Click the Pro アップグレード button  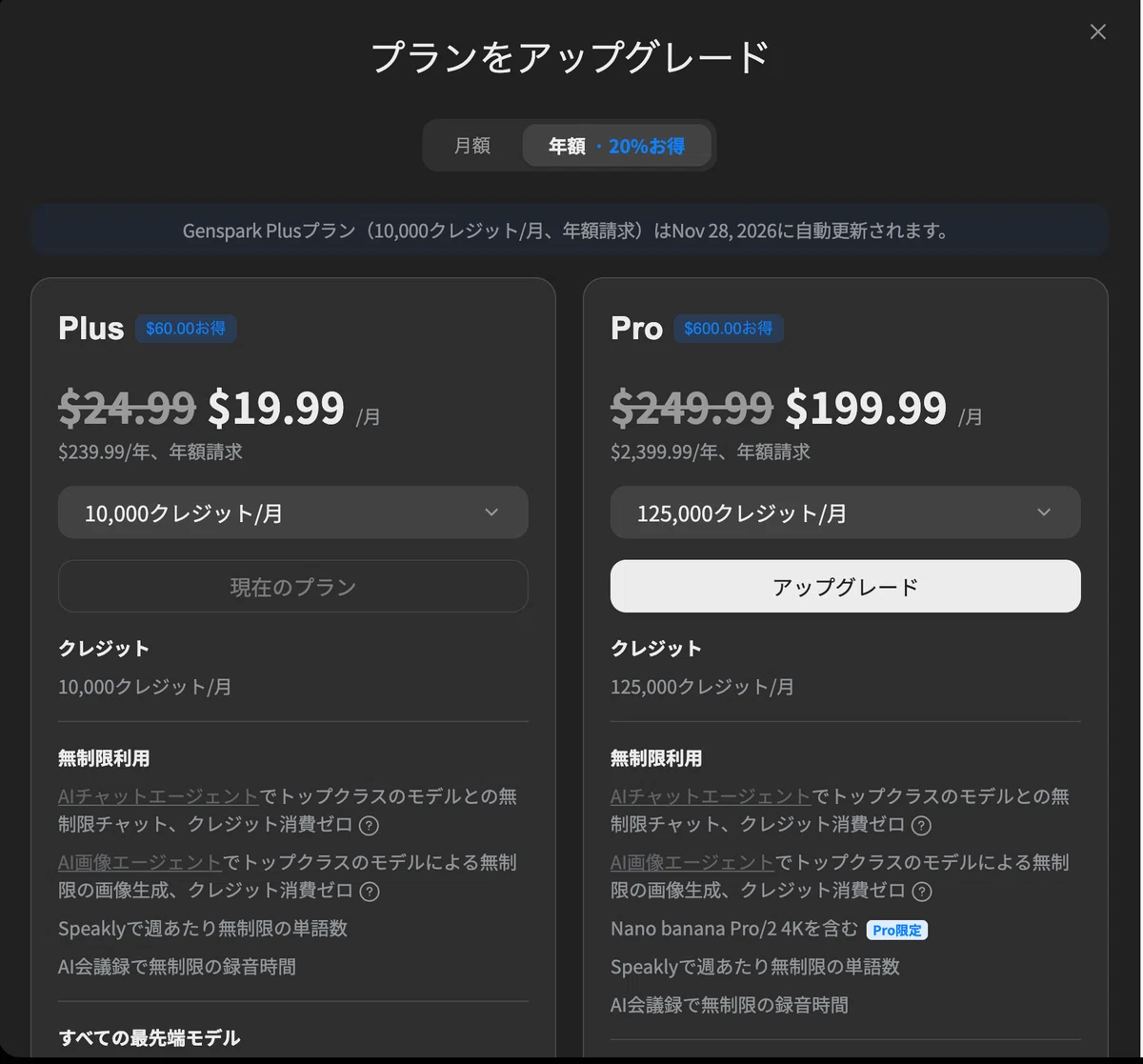[845, 586]
